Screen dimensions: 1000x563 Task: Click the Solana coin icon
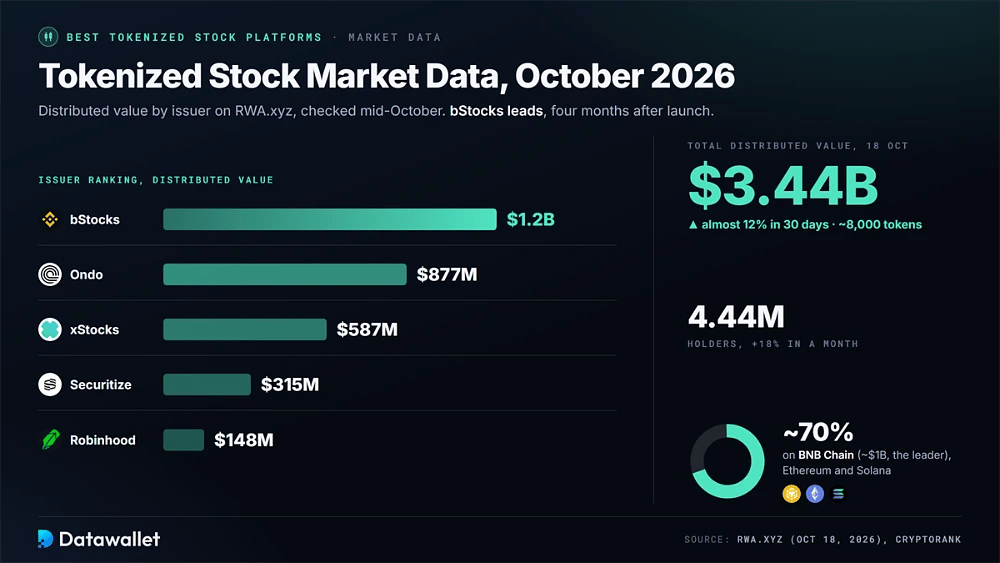tap(838, 494)
